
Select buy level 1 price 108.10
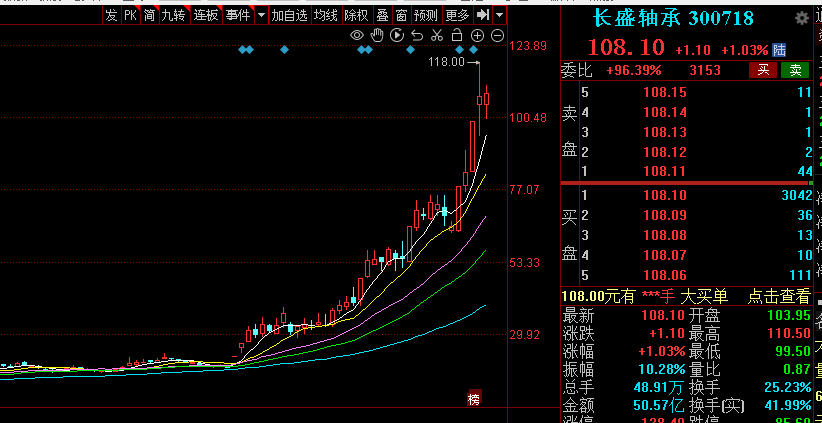pyautogui.click(x=665, y=196)
